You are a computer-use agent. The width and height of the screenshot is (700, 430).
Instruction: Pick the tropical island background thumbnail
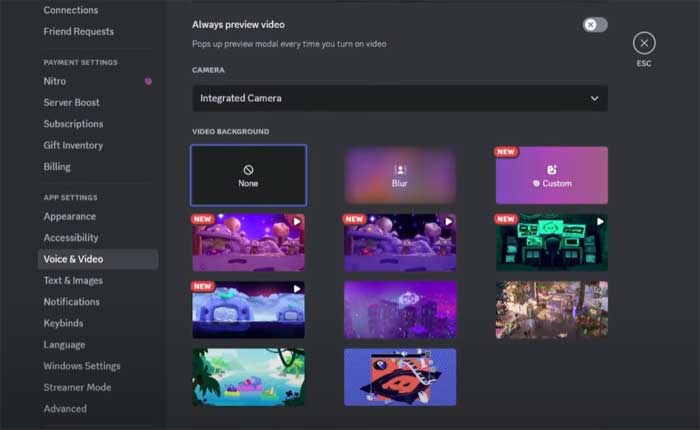pos(249,377)
